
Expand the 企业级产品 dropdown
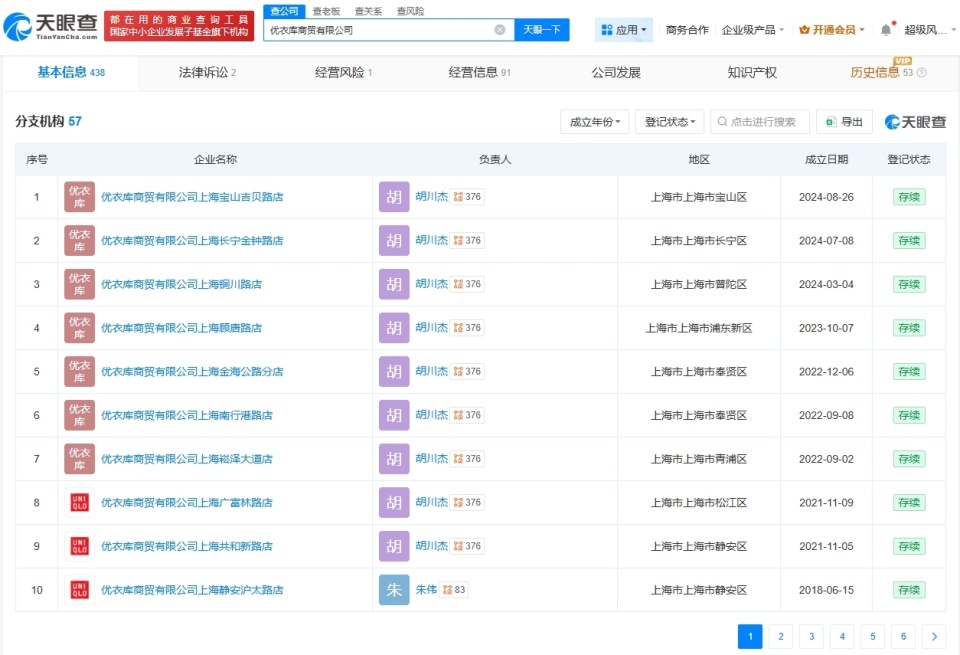[749, 30]
